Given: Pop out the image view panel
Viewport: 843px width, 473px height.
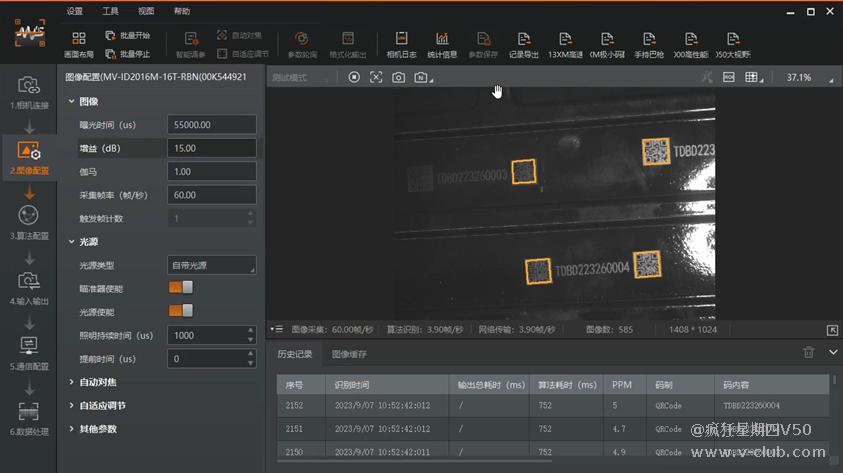Looking at the screenshot, I should coord(832,330).
